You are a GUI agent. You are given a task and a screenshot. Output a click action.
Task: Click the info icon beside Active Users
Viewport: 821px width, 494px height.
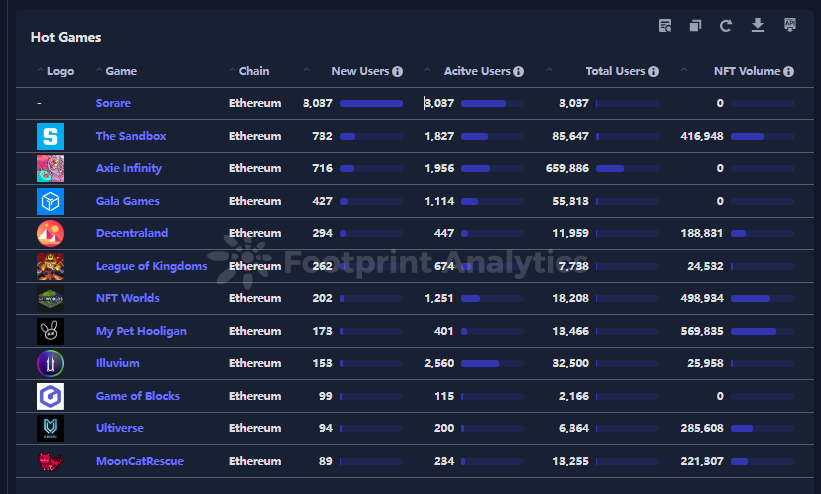(518, 72)
